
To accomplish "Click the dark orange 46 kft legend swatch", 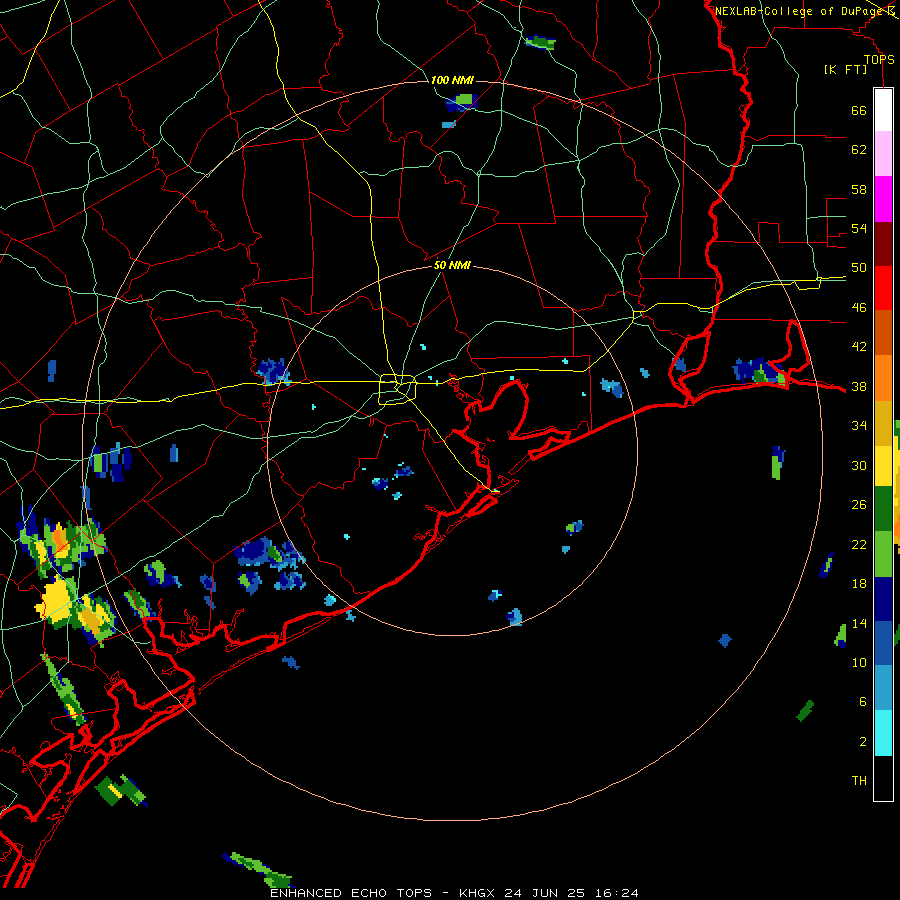I will pyautogui.click(x=883, y=332).
